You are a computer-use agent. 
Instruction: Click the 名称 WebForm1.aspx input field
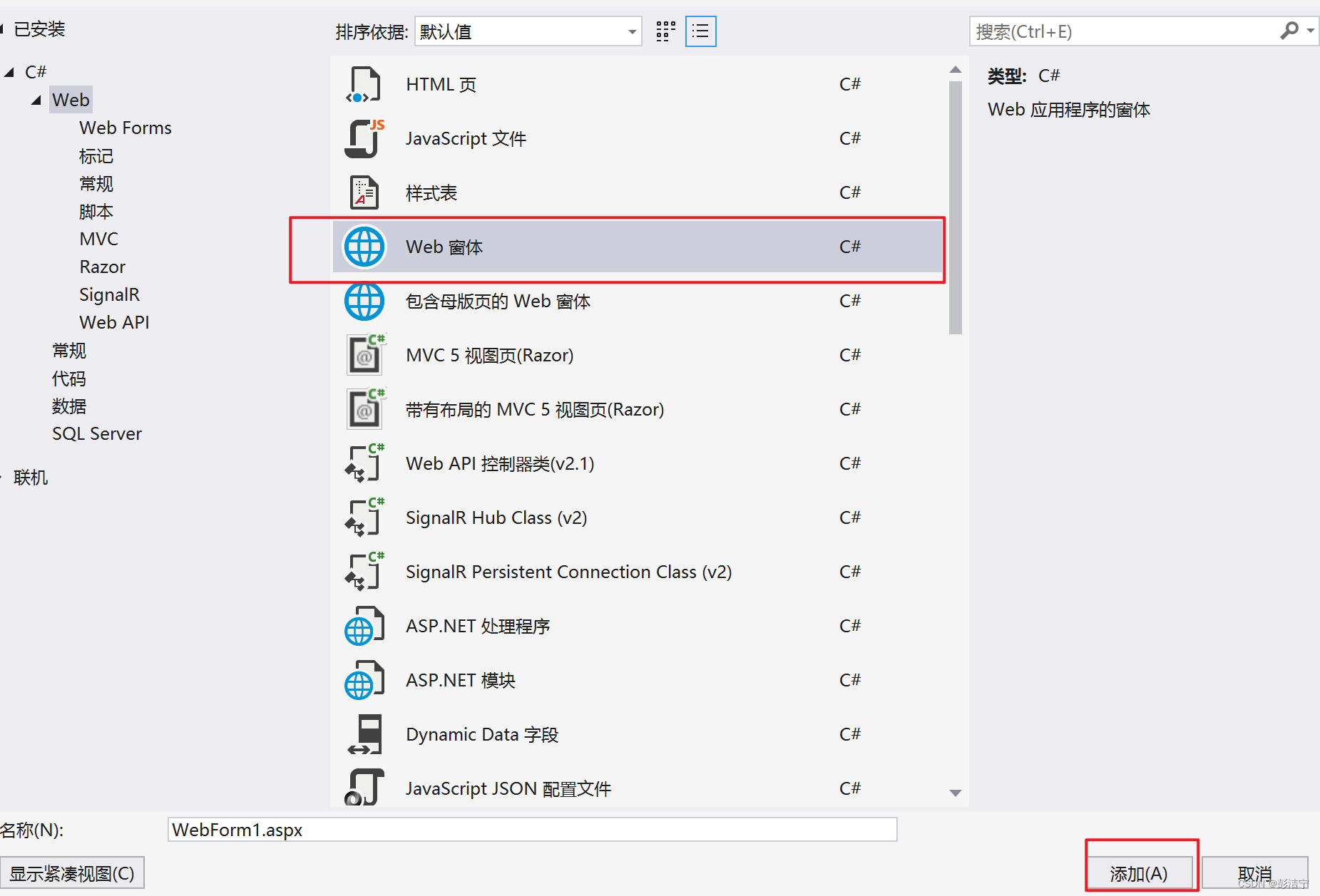pos(532,830)
